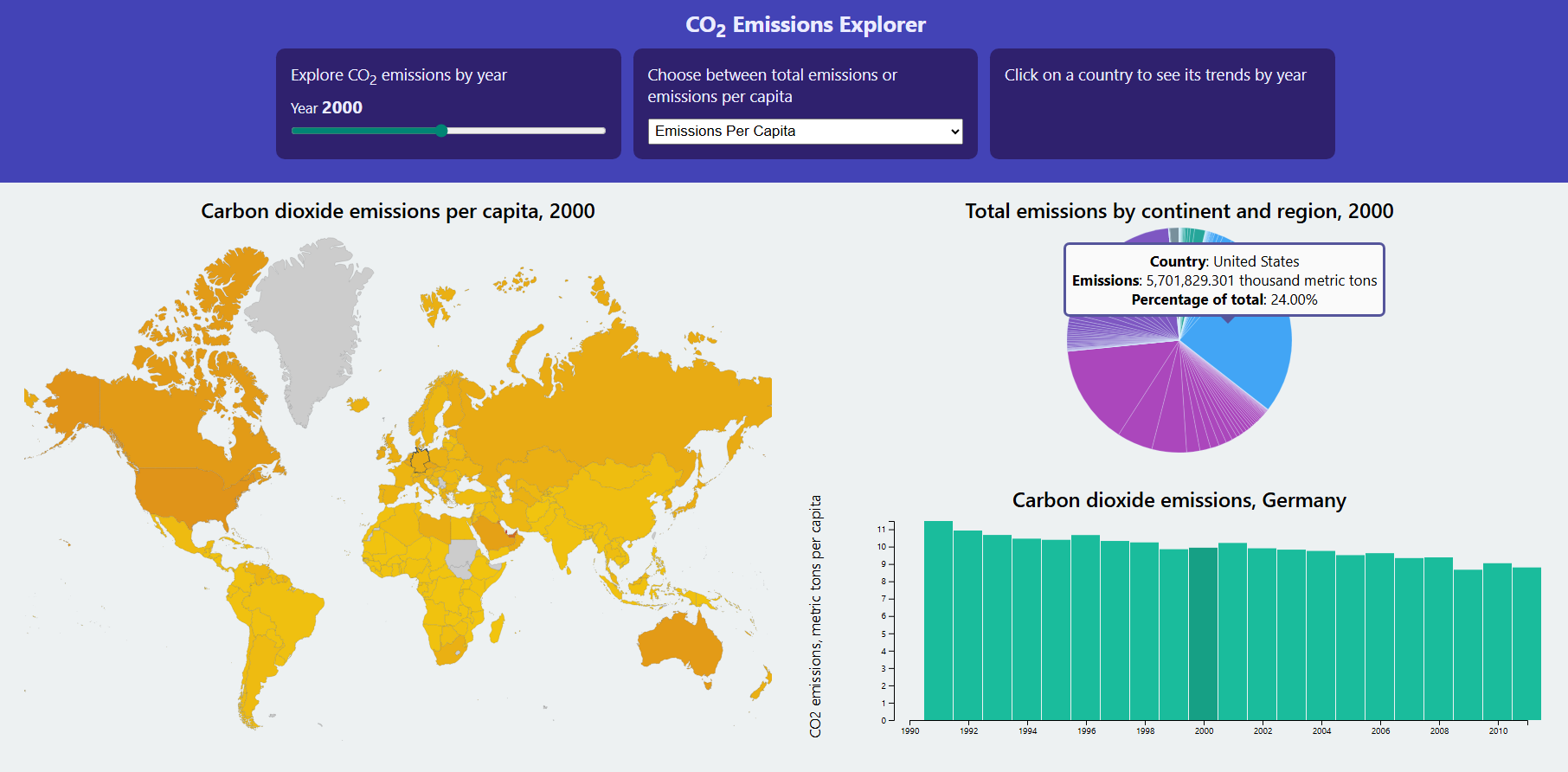Click "Carbon dioxide emissions per capita, 2000" heading
This screenshot has width=1568, height=772.
(x=398, y=211)
